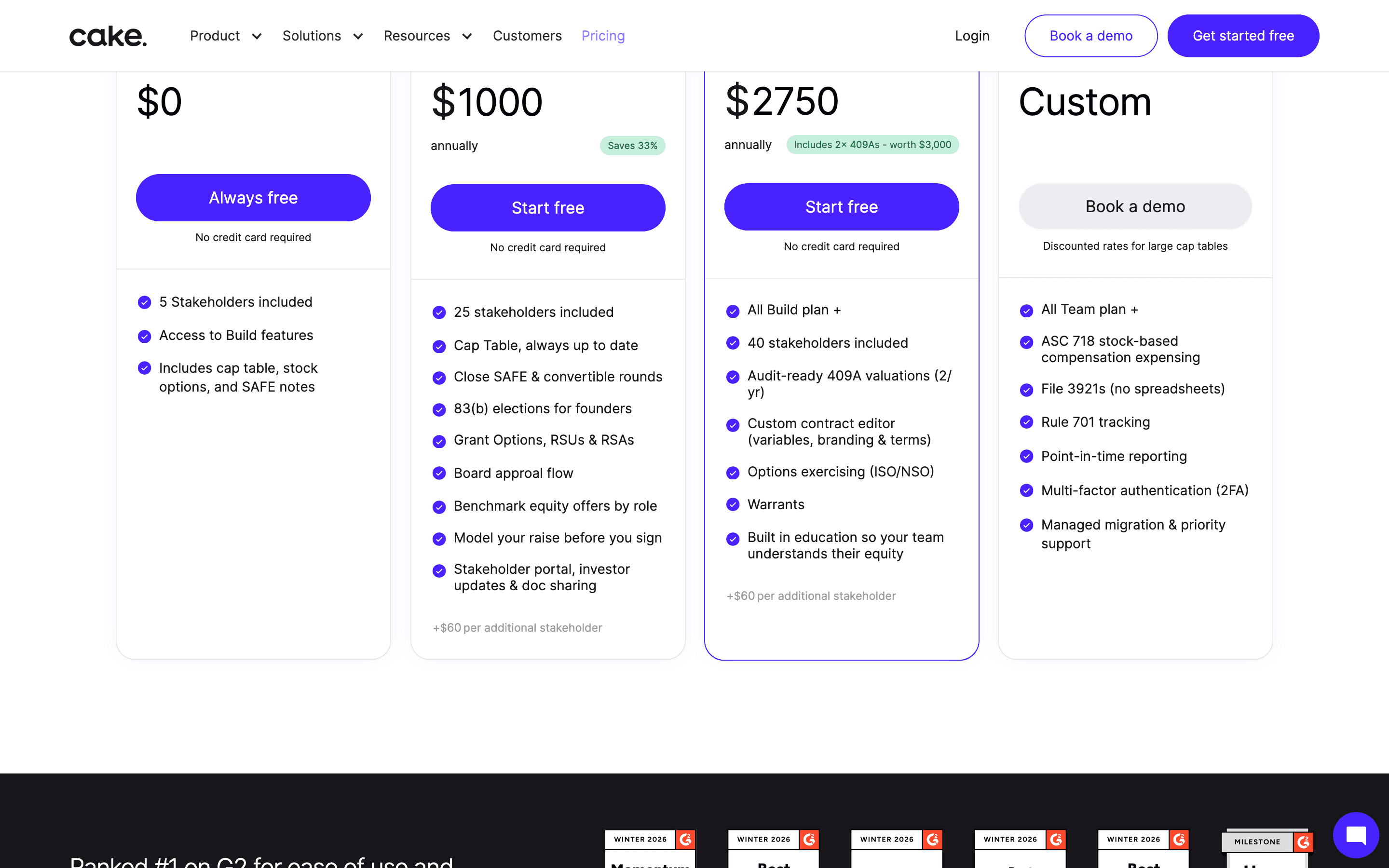Click checkmark icon beside 5 Stakeholders included
This screenshot has height=868, width=1389.
(145, 302)
